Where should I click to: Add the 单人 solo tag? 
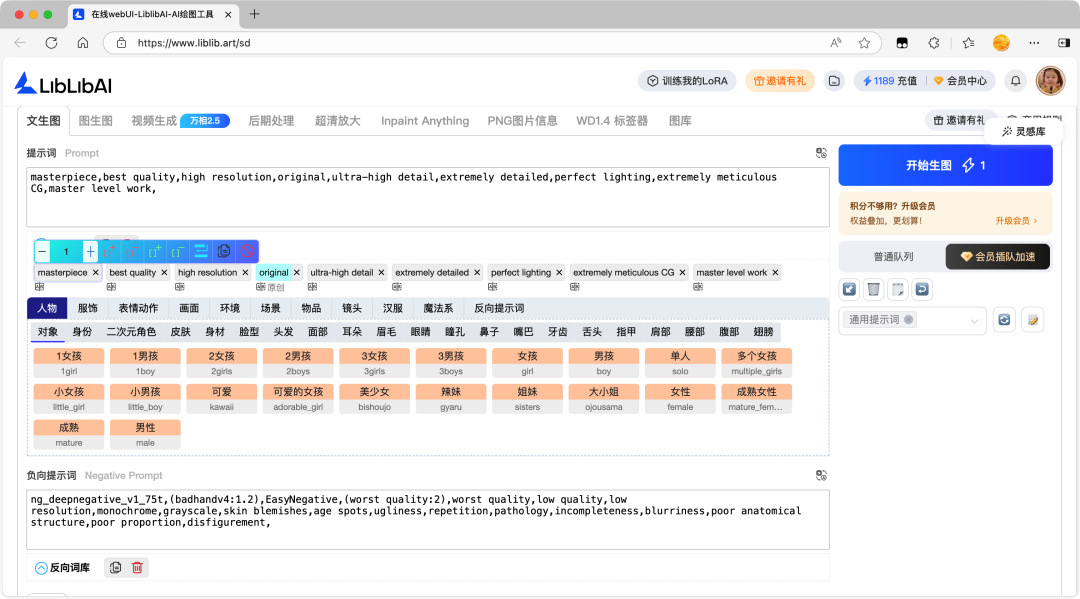click(x=680, y=363)
